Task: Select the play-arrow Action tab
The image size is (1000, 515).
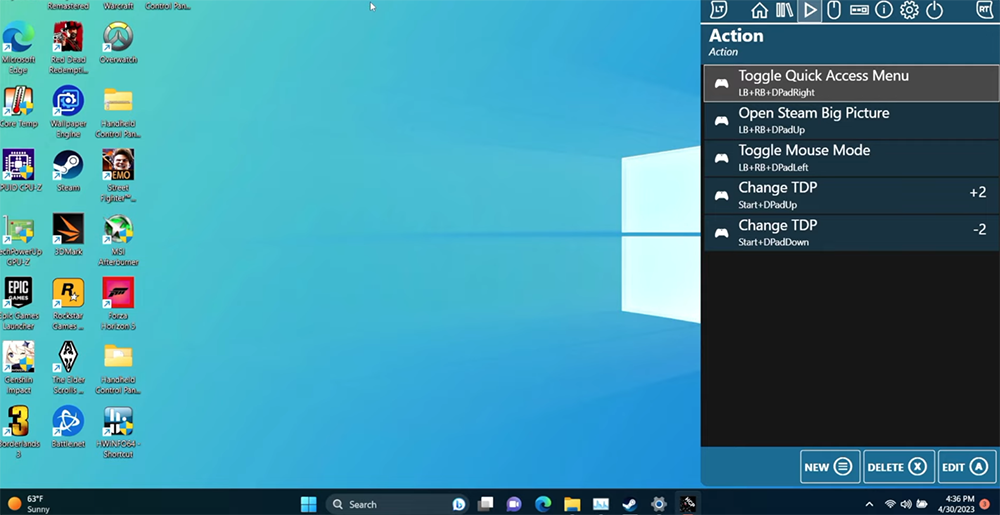Action: pos(809,10)
